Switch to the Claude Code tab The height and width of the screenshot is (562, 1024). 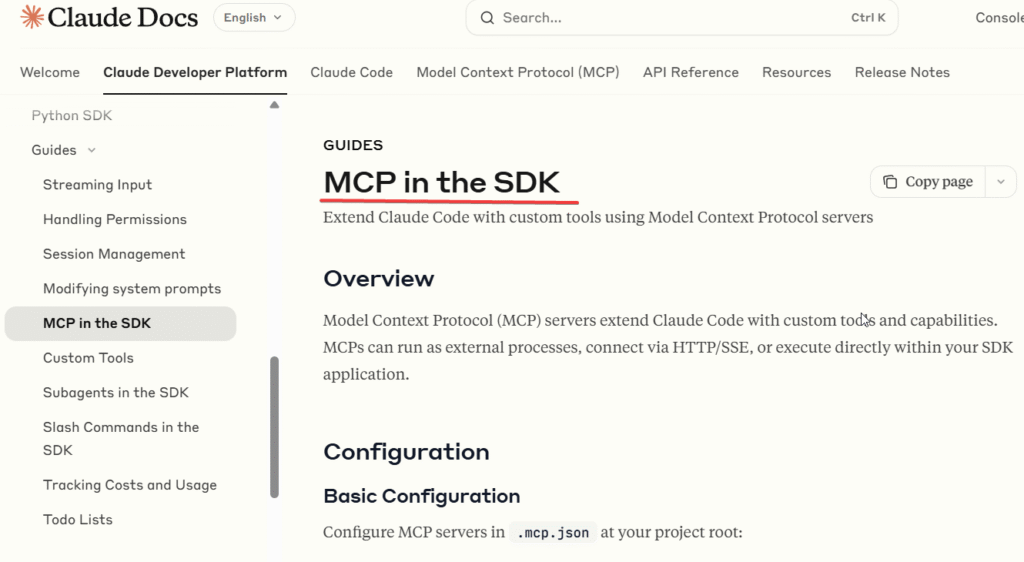pos(351,72)
